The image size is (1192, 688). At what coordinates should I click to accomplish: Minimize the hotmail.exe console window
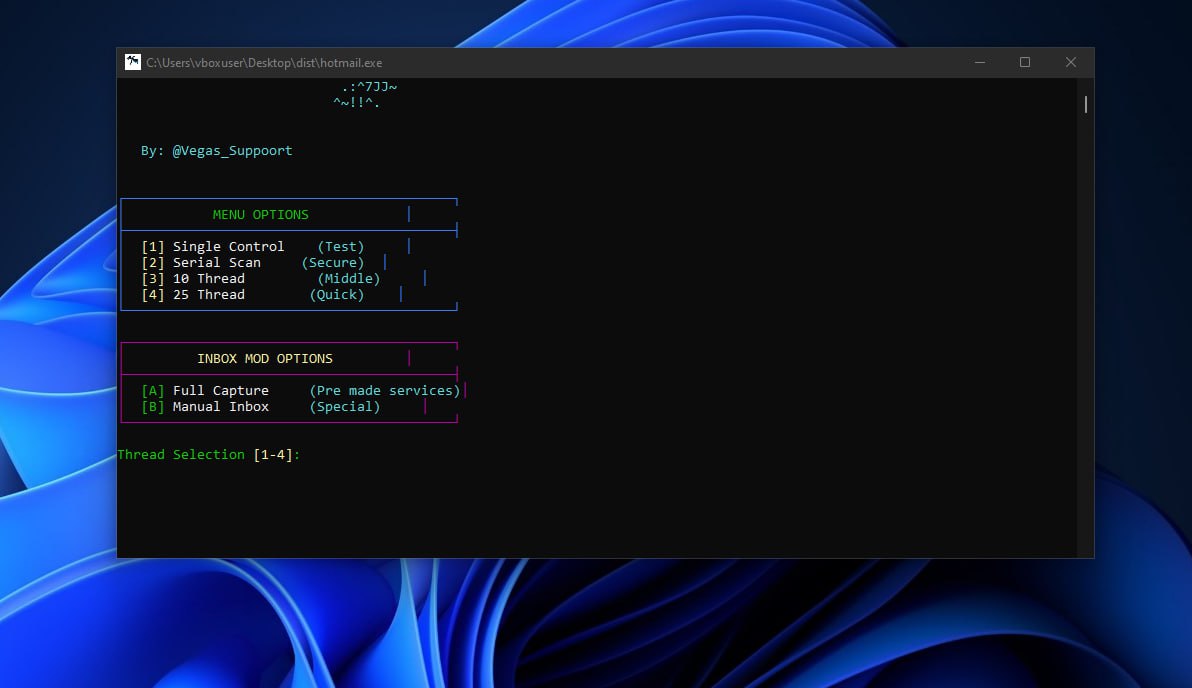pos(980,62)
